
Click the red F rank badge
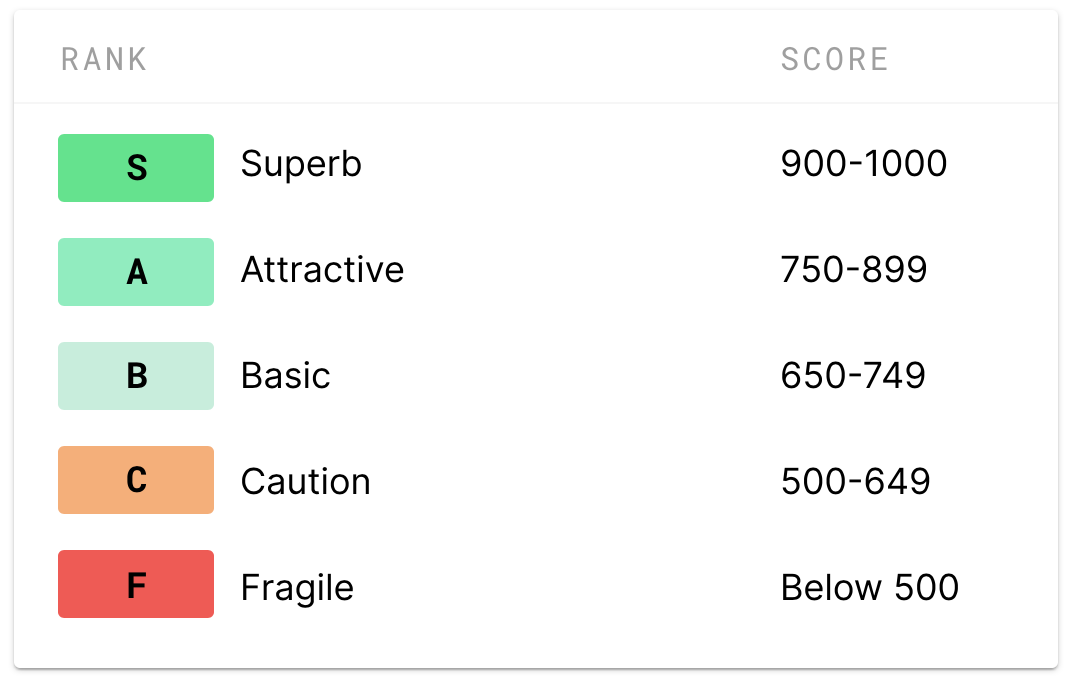[136, 584]
